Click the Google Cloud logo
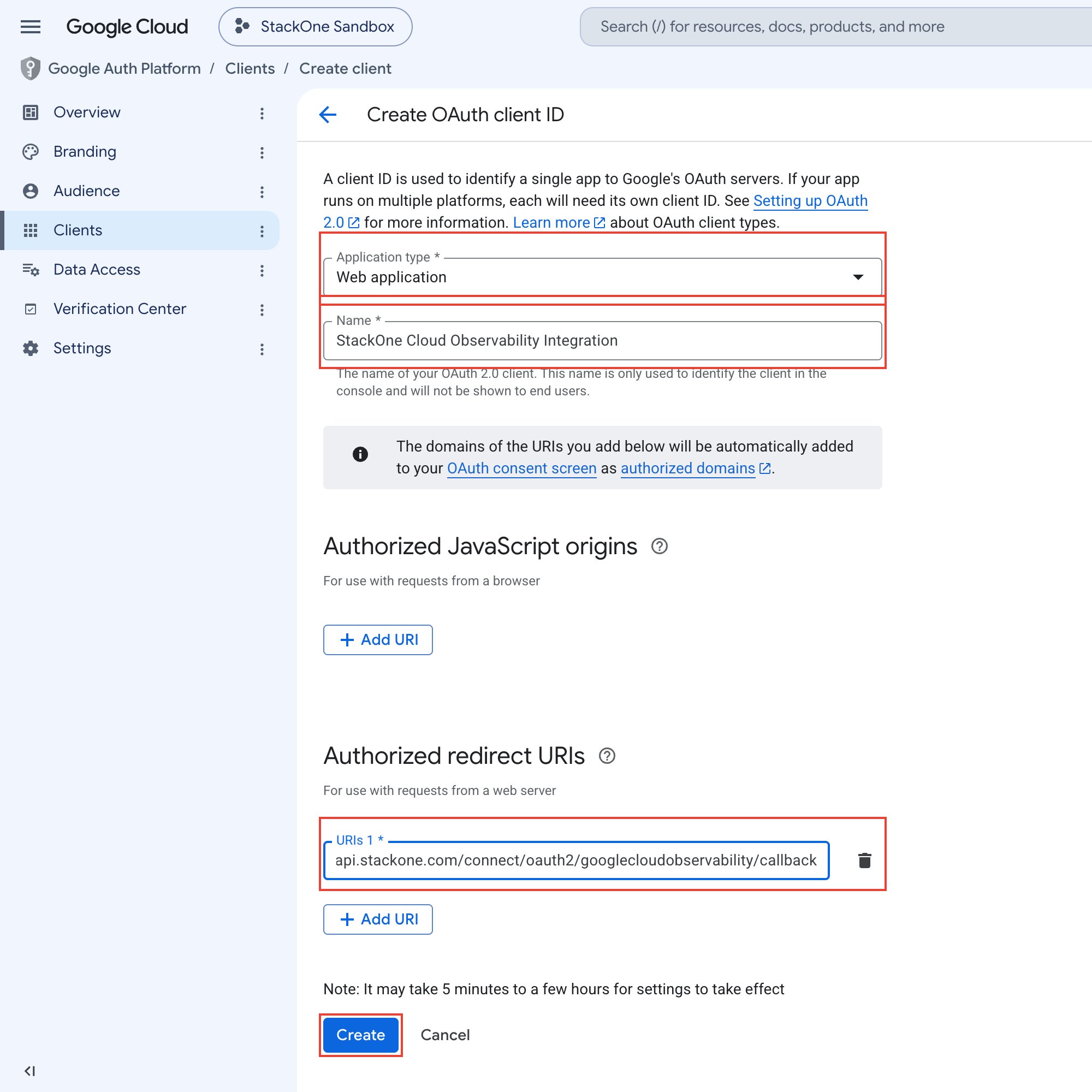1092x1092 pixels. tap(127, 27)
